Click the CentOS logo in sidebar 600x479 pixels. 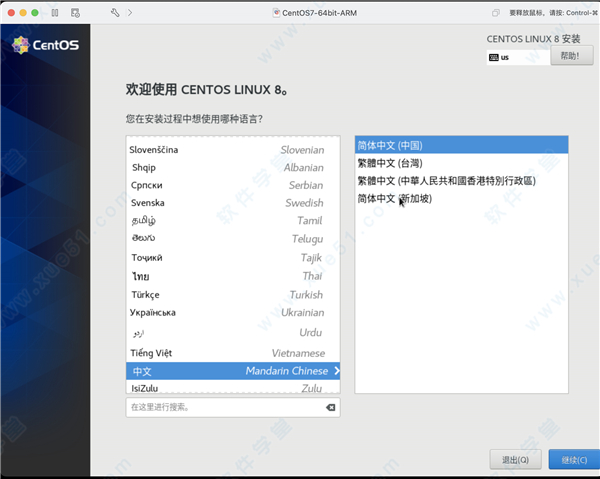click(46, 45)
